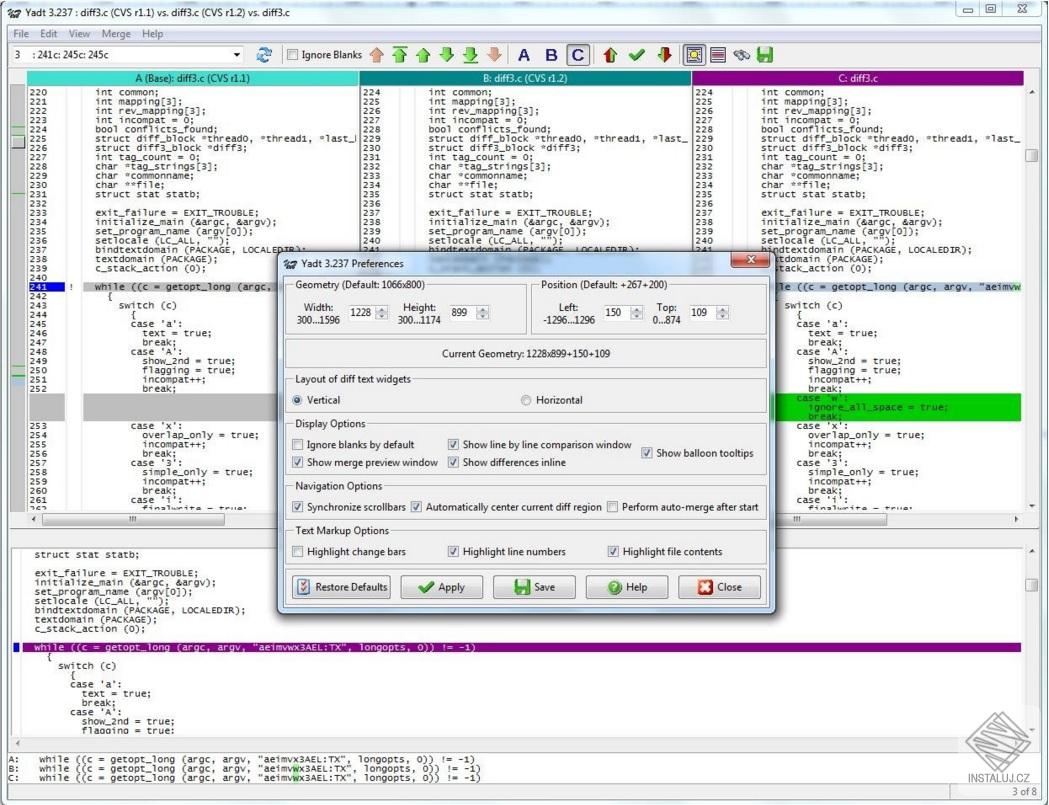Go to previous diff with green up arrow
The width and height of the screenshot is (1049, 805).
click(423, 55)
